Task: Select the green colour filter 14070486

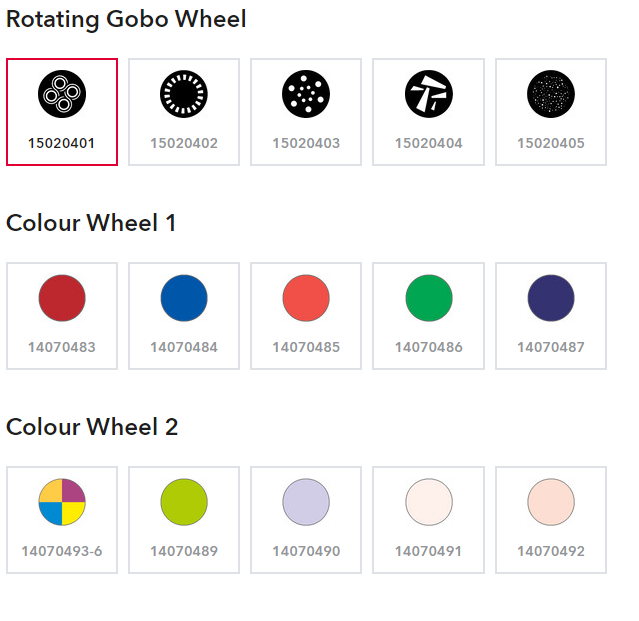Action: pos(428,316)
